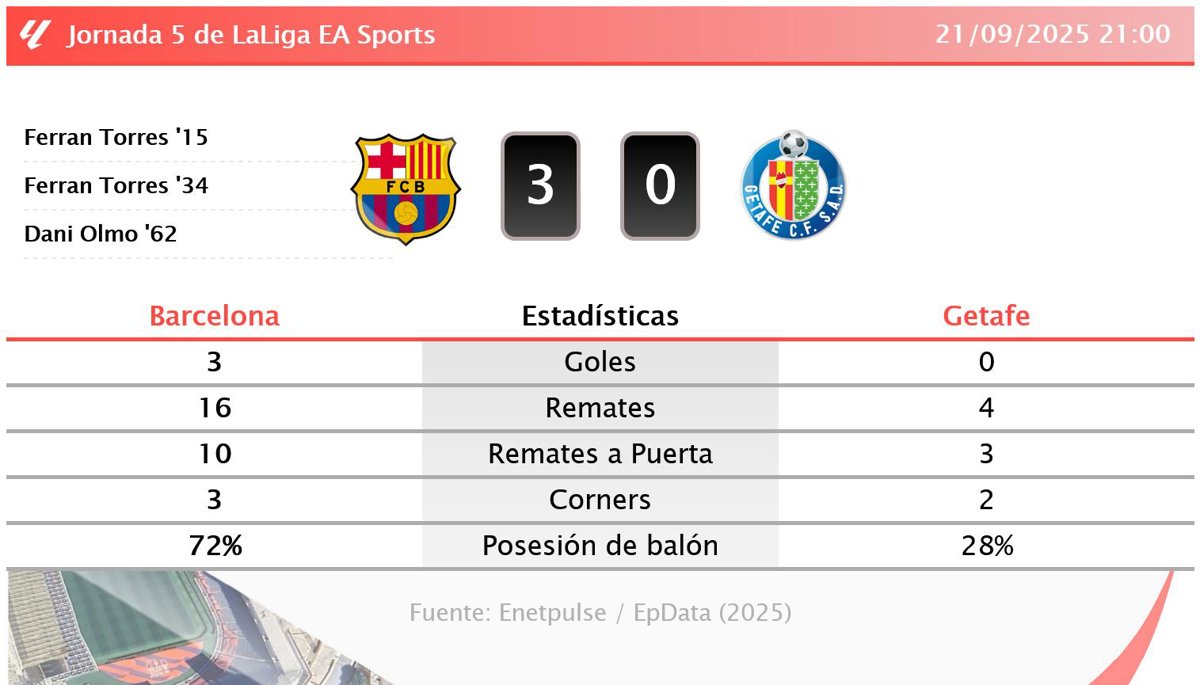The width and height of the screenshot is (1200, 685).
Task: Select the Jornada 5 de LaLiga title
Action: (x=251, y=35)
